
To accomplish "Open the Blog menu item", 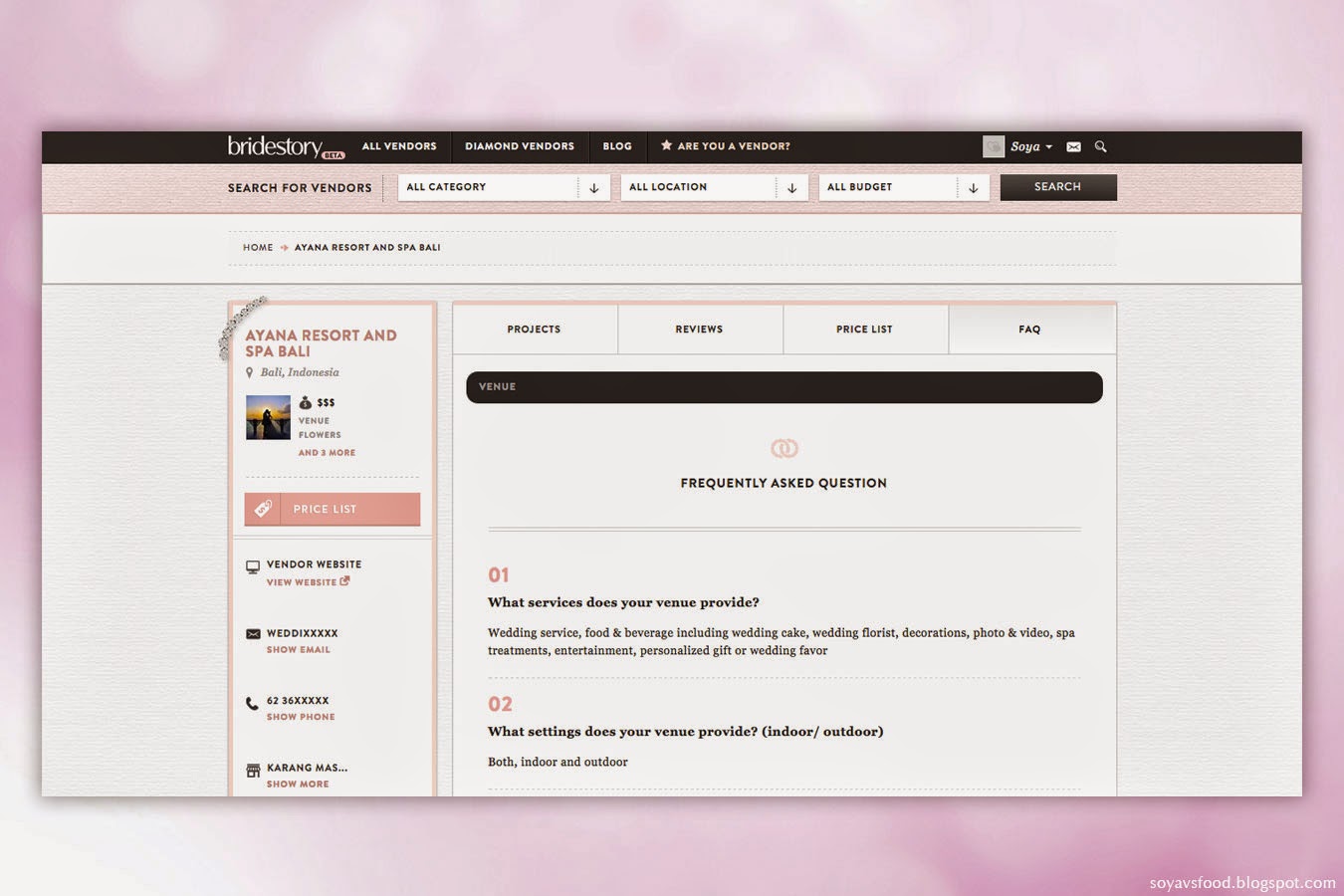I will click(x=617, y=146).
